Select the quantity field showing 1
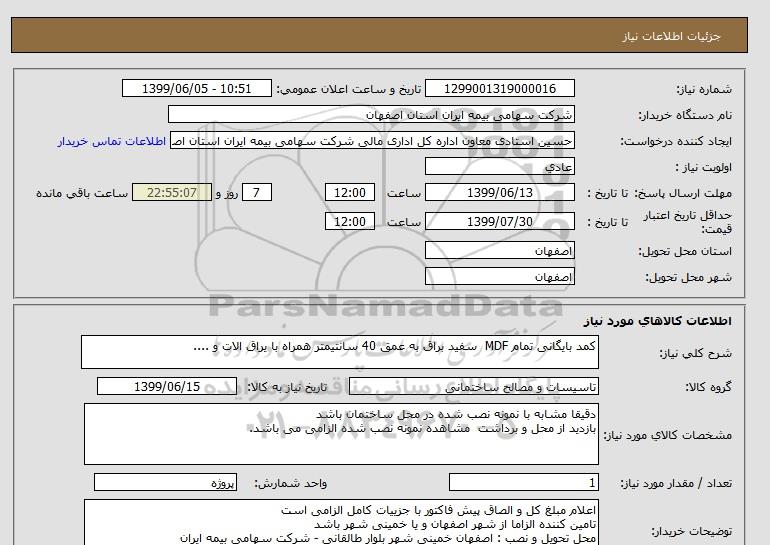 [523, 483]
